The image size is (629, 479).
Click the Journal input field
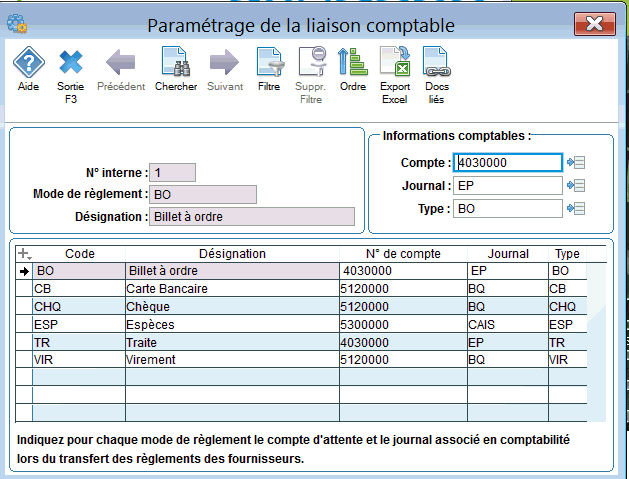click(508, 186)
